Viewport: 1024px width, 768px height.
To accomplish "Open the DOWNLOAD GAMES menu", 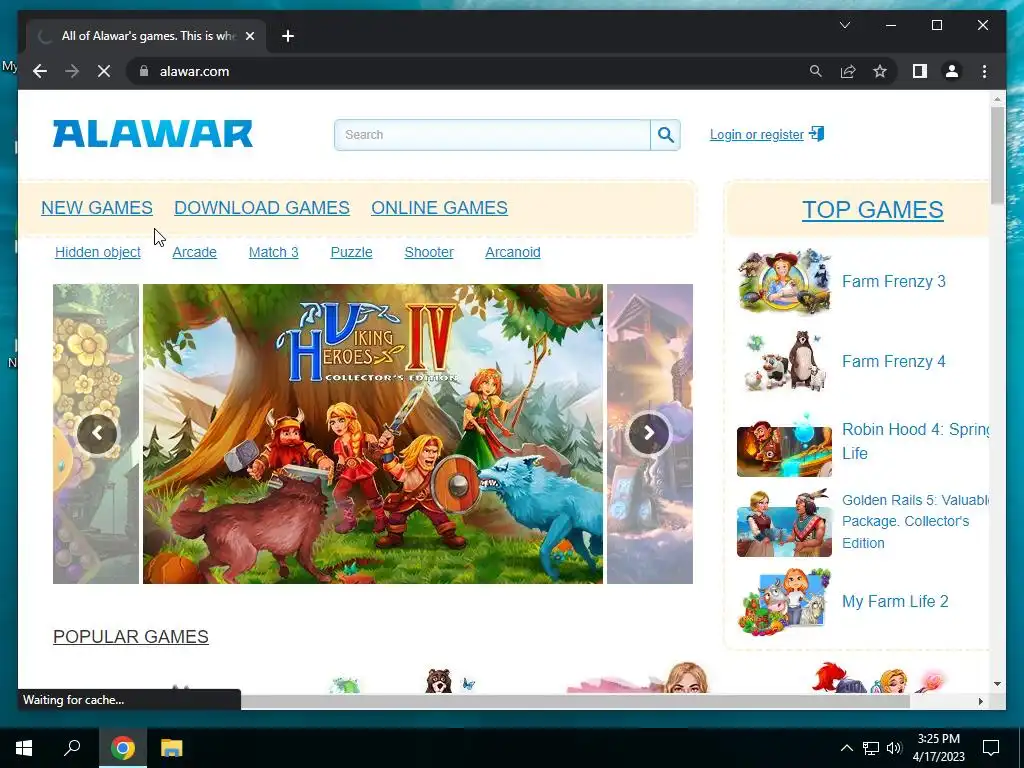I will point(262,208).
